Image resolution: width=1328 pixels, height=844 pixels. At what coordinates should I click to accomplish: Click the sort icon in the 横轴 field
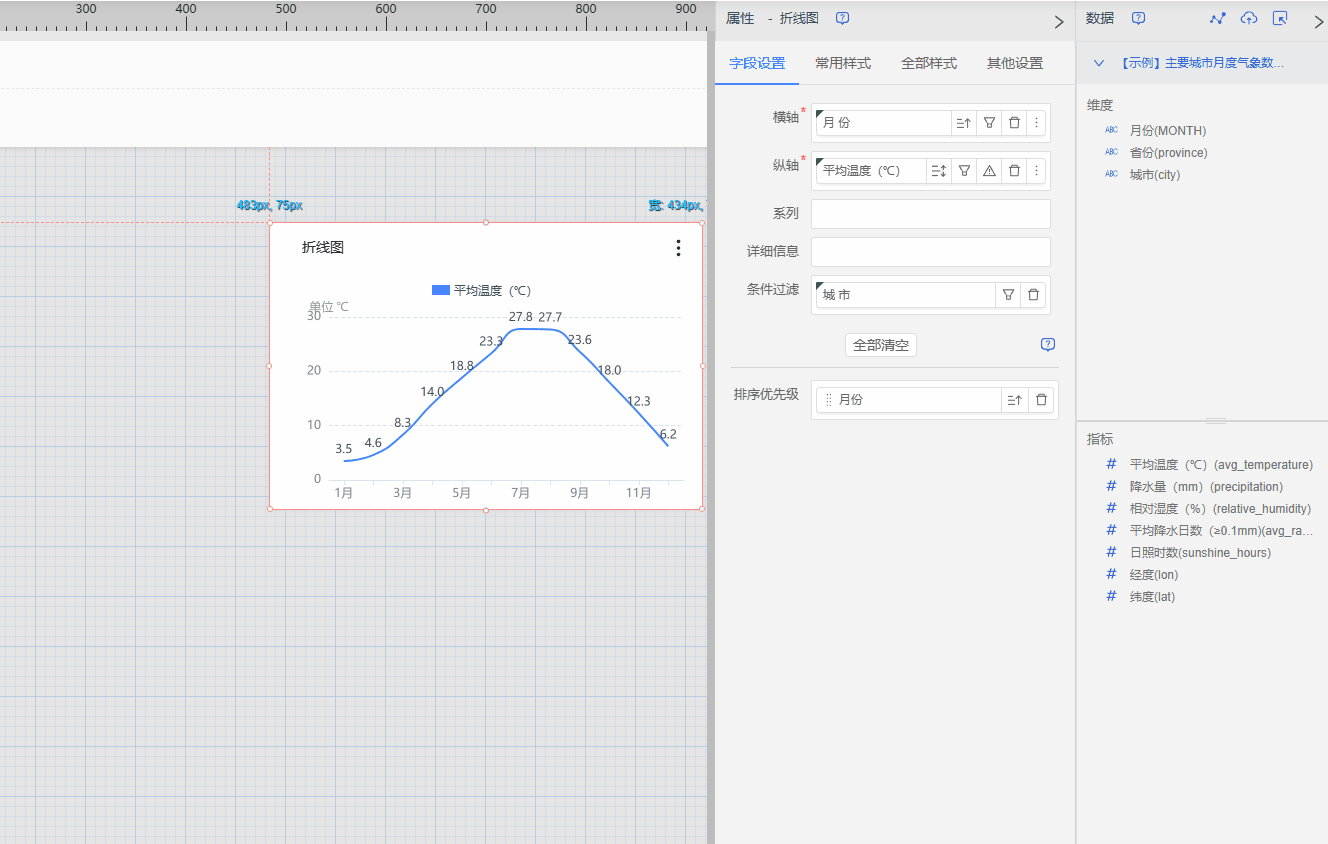click(963, 123)
